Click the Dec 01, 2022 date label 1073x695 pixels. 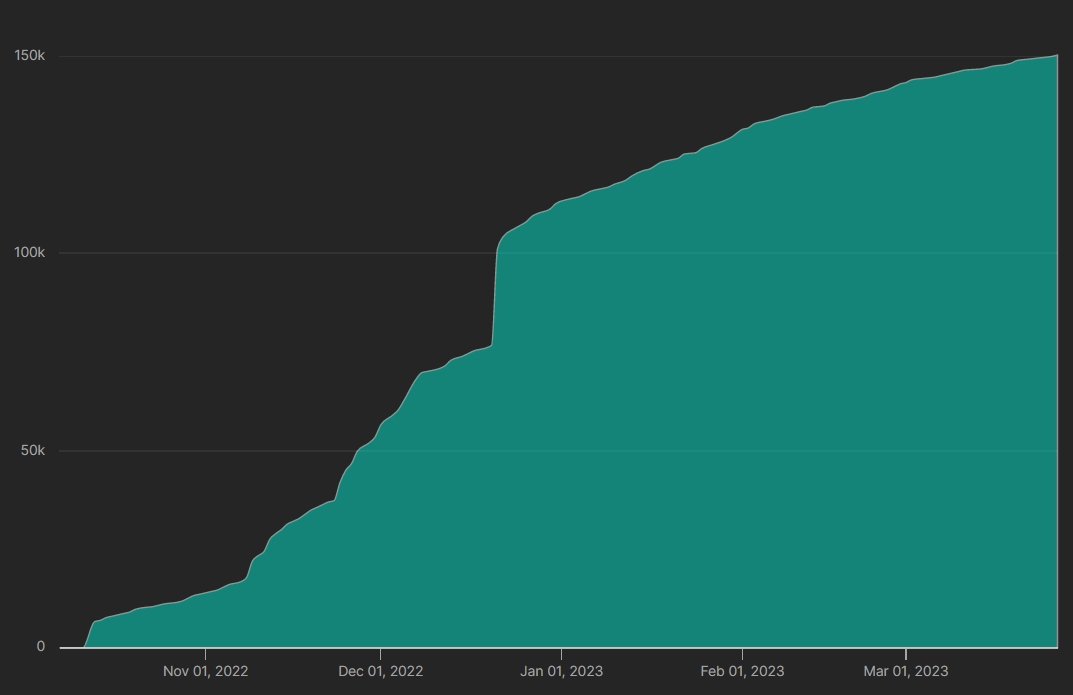tap(381, 671)
